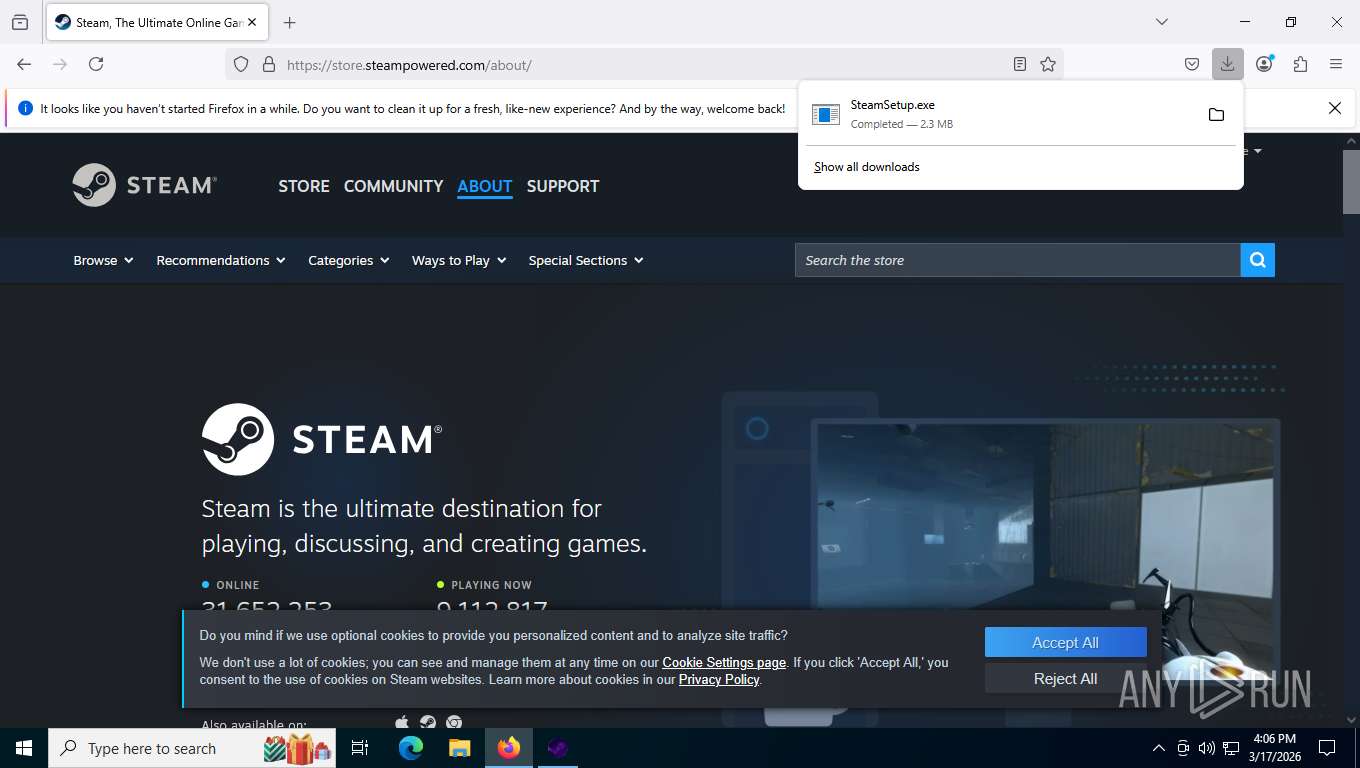Click the store search magnifier button
Image resolution: width=1360 pixels, height=768 pixels.
tap(1258, 260)
